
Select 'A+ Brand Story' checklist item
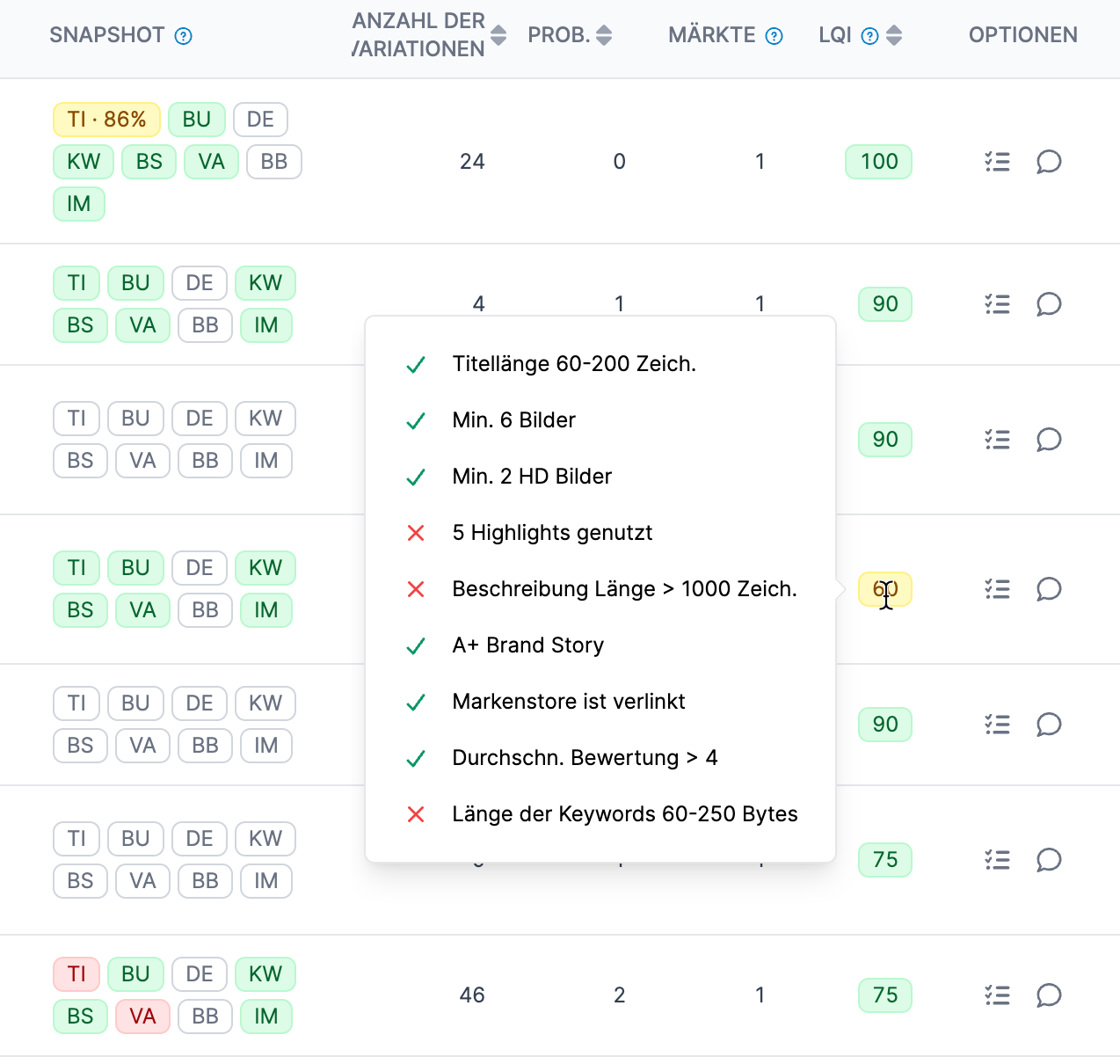coord(527,645)
